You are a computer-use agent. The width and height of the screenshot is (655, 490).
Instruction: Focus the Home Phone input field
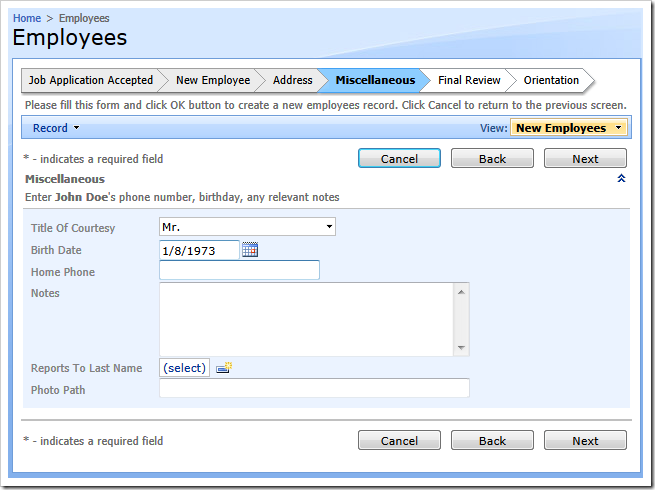point(239,271)
